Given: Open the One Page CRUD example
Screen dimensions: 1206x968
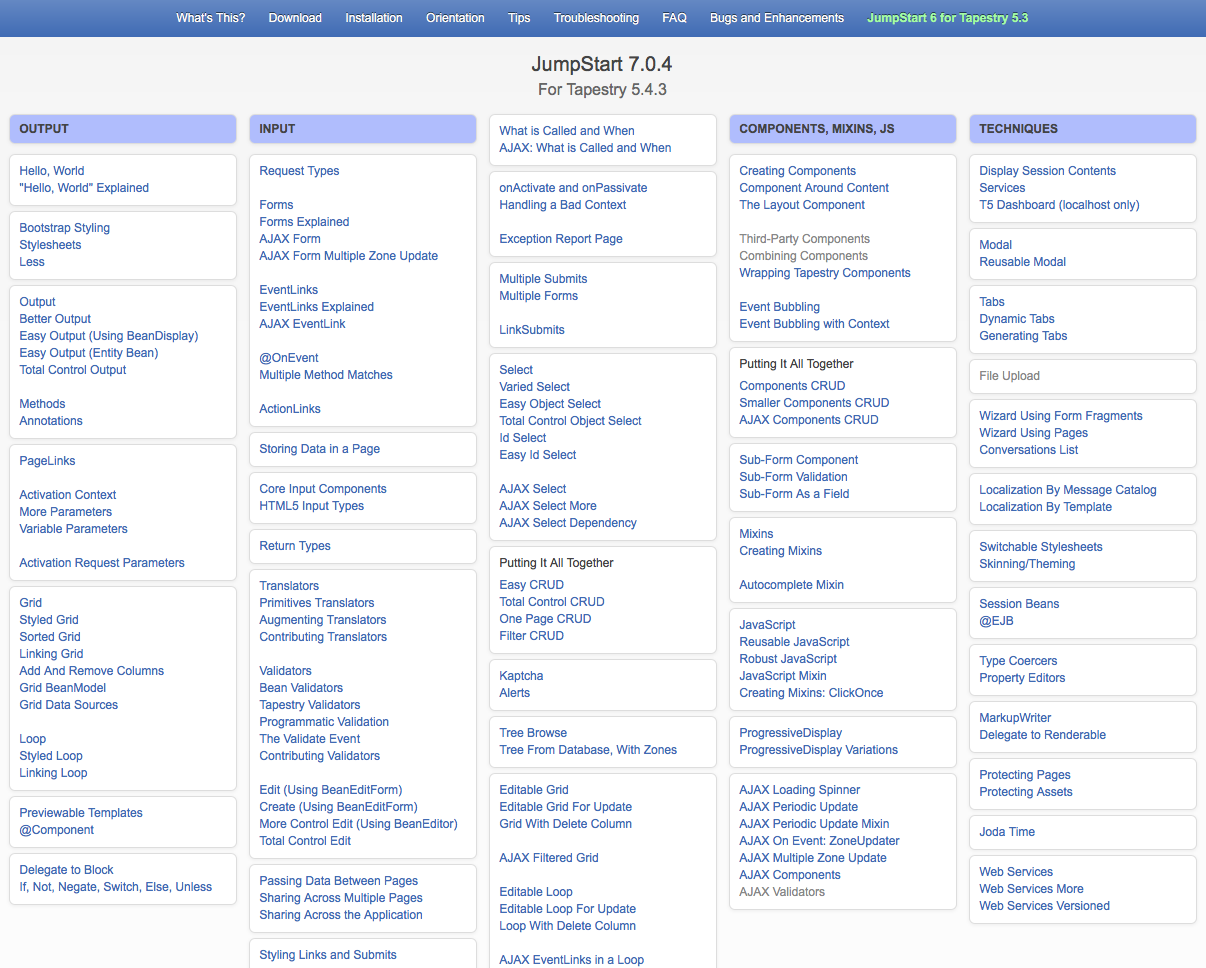Looking at the screenshot, I should click(545, 619).
